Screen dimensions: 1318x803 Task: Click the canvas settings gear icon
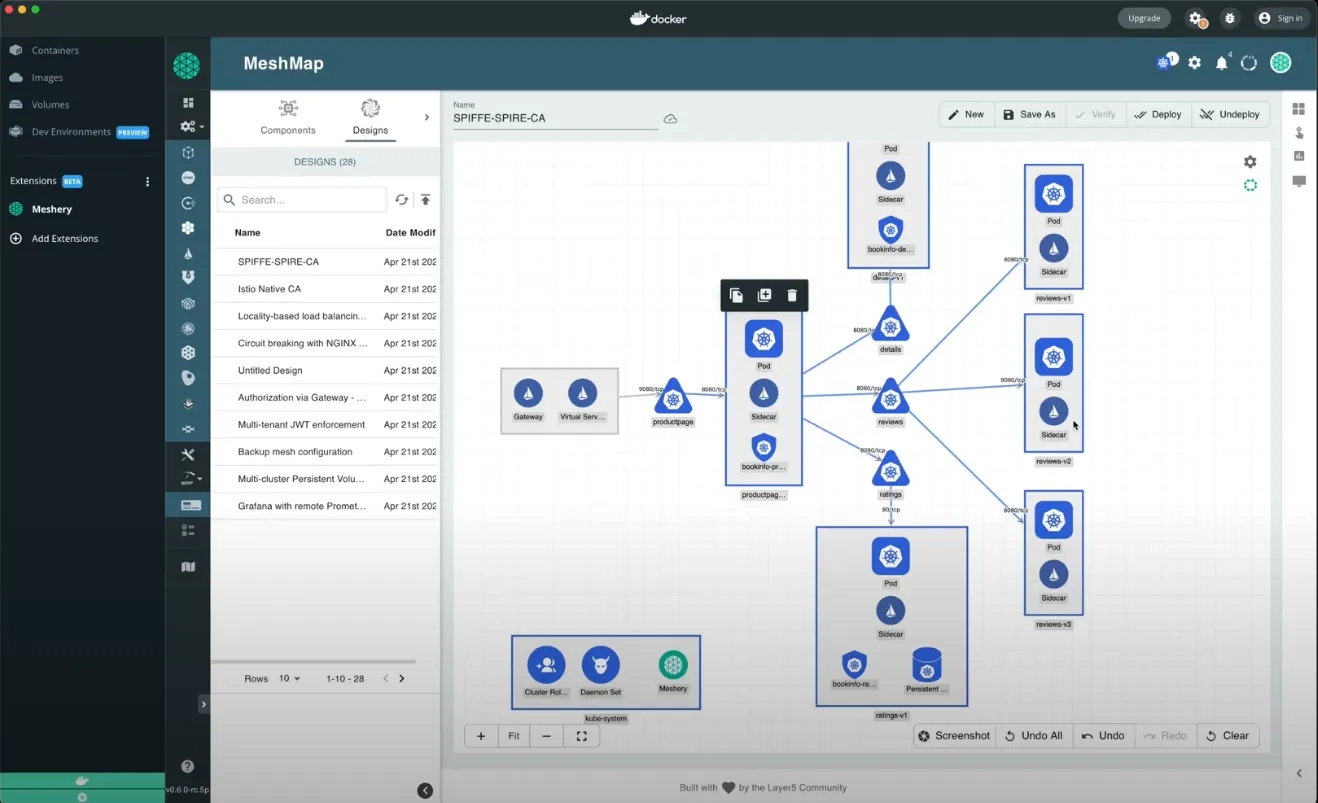tap(1249, 162)
